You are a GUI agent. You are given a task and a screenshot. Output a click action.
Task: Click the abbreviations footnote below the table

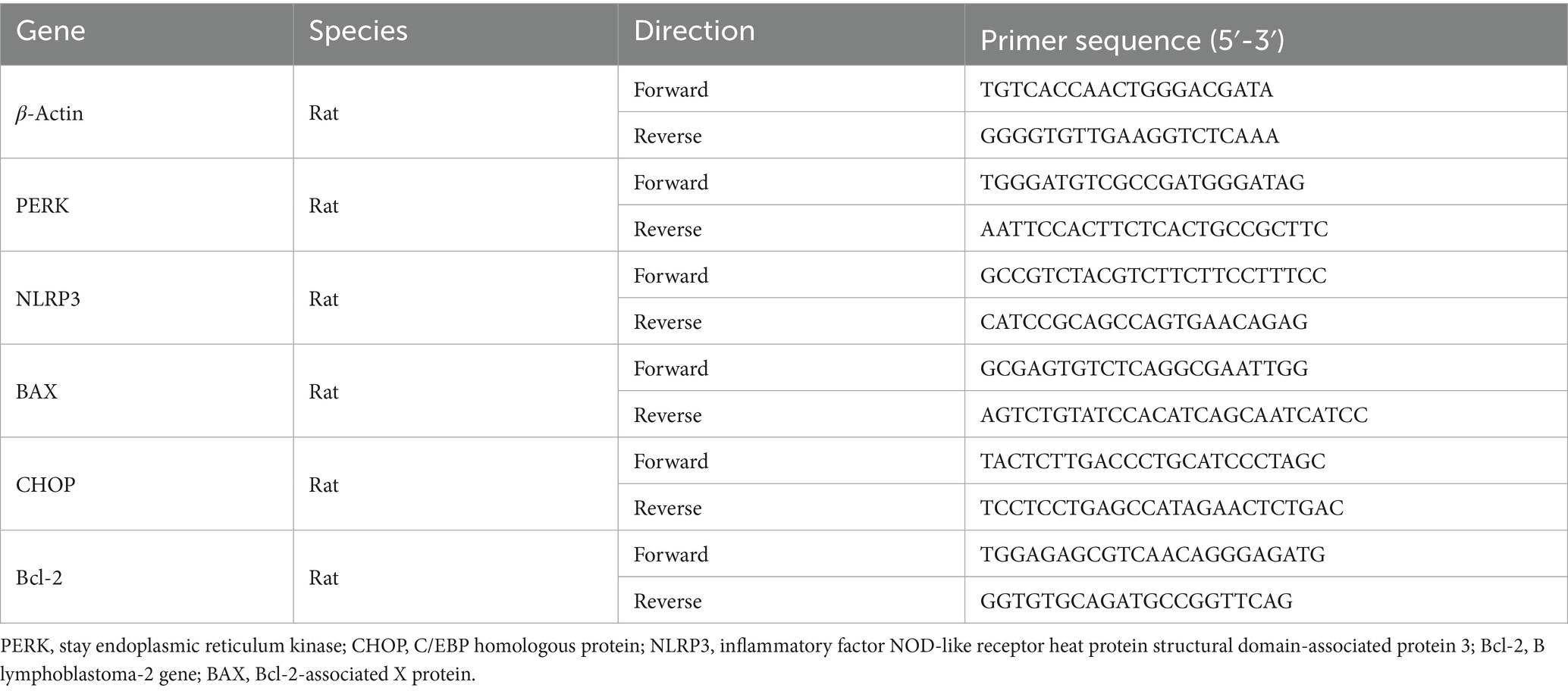tap(772, 659)
